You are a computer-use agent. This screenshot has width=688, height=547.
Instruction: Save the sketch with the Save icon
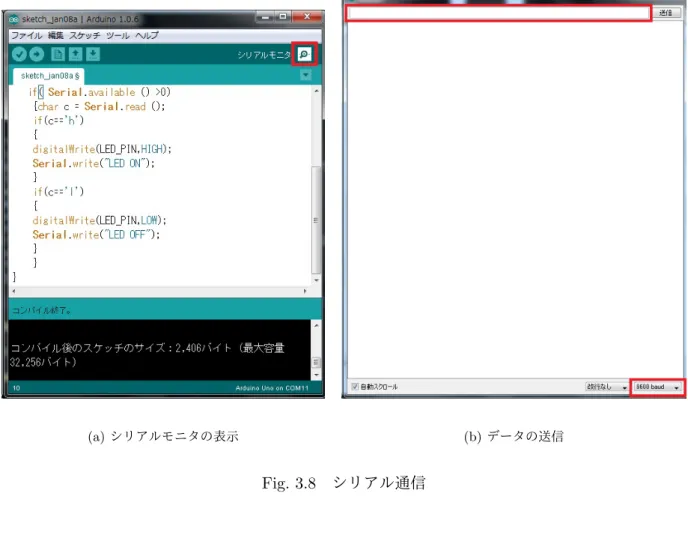coord(93,54)
